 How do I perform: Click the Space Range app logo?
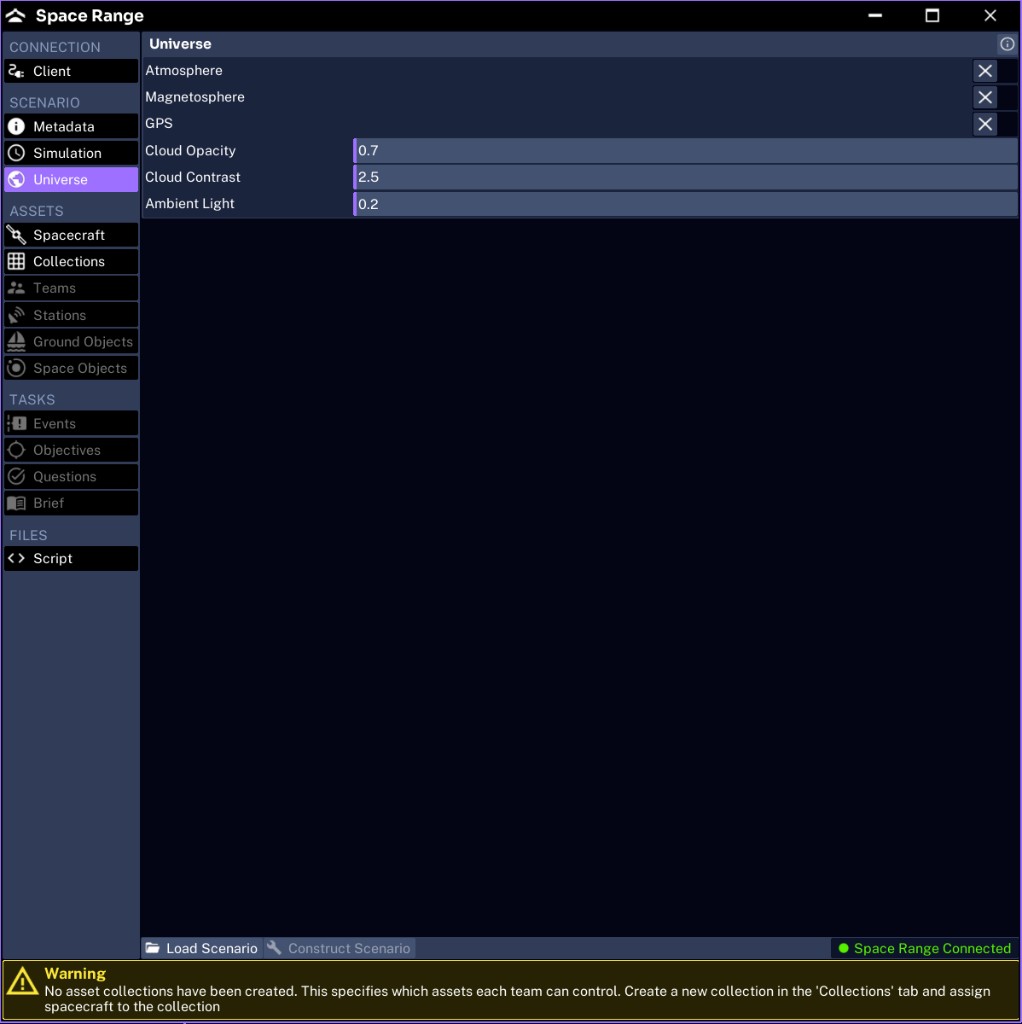coord(16,16)
